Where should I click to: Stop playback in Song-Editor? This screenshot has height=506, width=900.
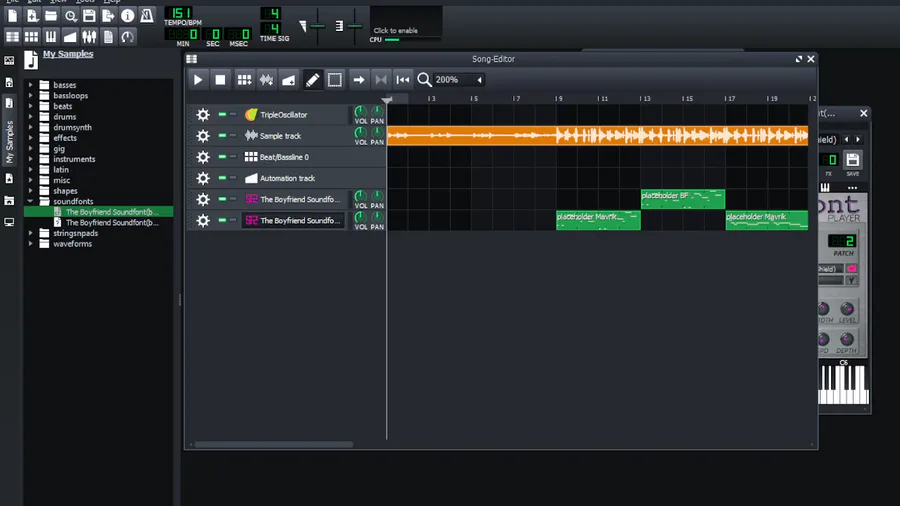[x=220, y=80]
